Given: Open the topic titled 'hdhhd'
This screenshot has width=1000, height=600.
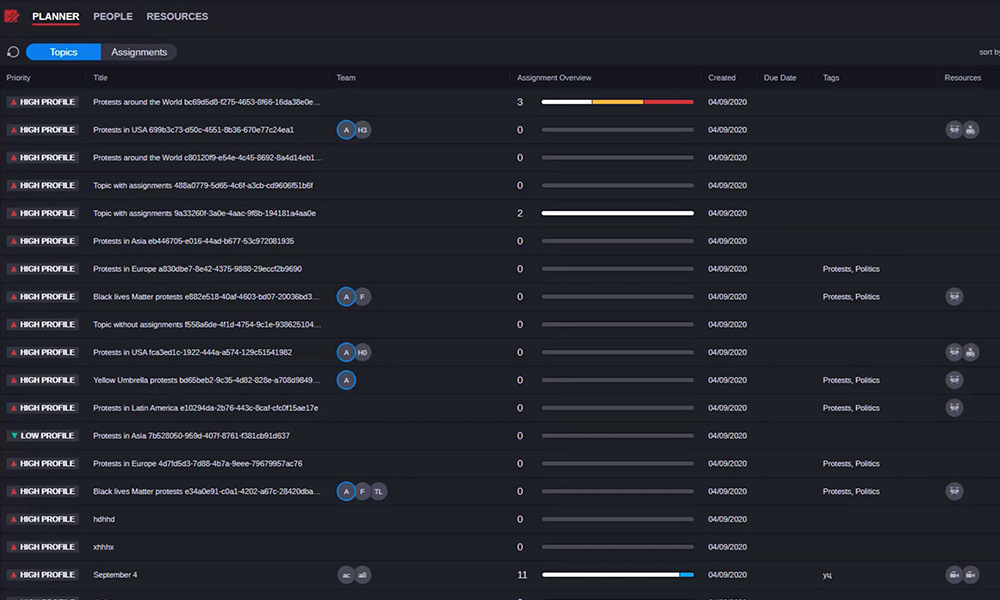Looking at the screenshot, I should pos(104,520).
